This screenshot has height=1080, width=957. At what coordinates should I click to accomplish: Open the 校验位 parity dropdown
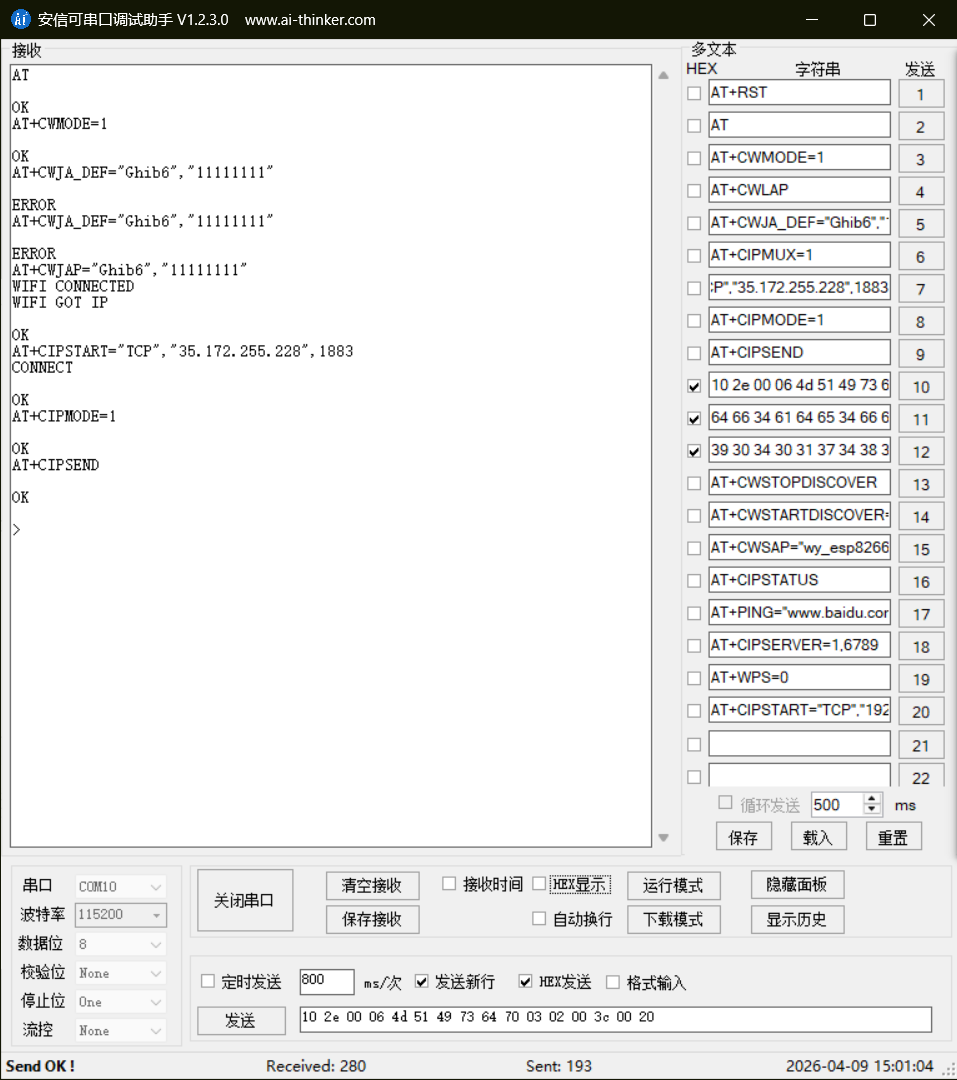(x=121, y=973)
